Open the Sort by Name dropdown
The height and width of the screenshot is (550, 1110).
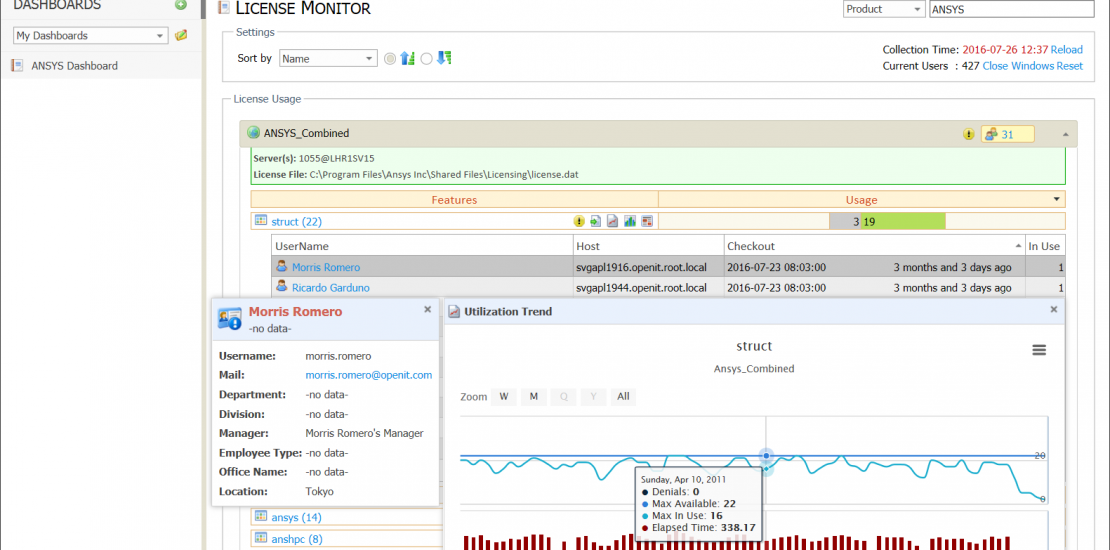[328, 59]
